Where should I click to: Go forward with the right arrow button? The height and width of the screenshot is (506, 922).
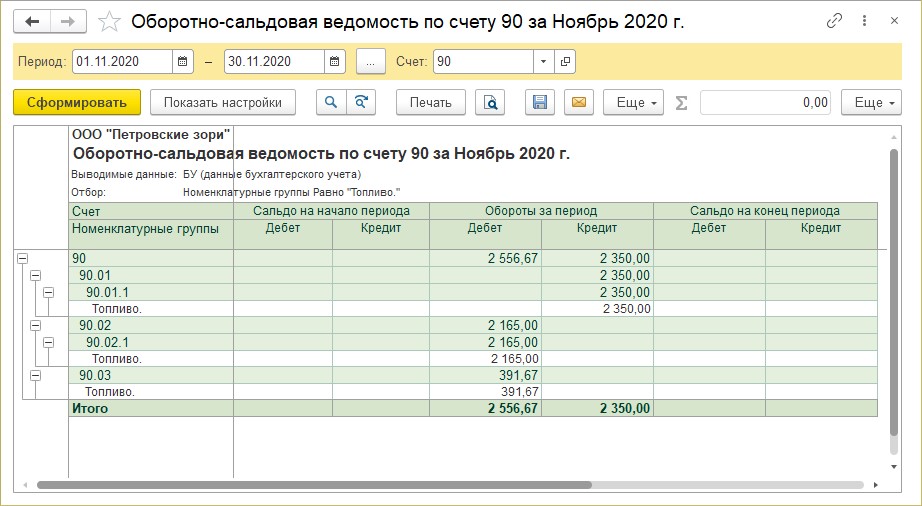pos(68,22)
